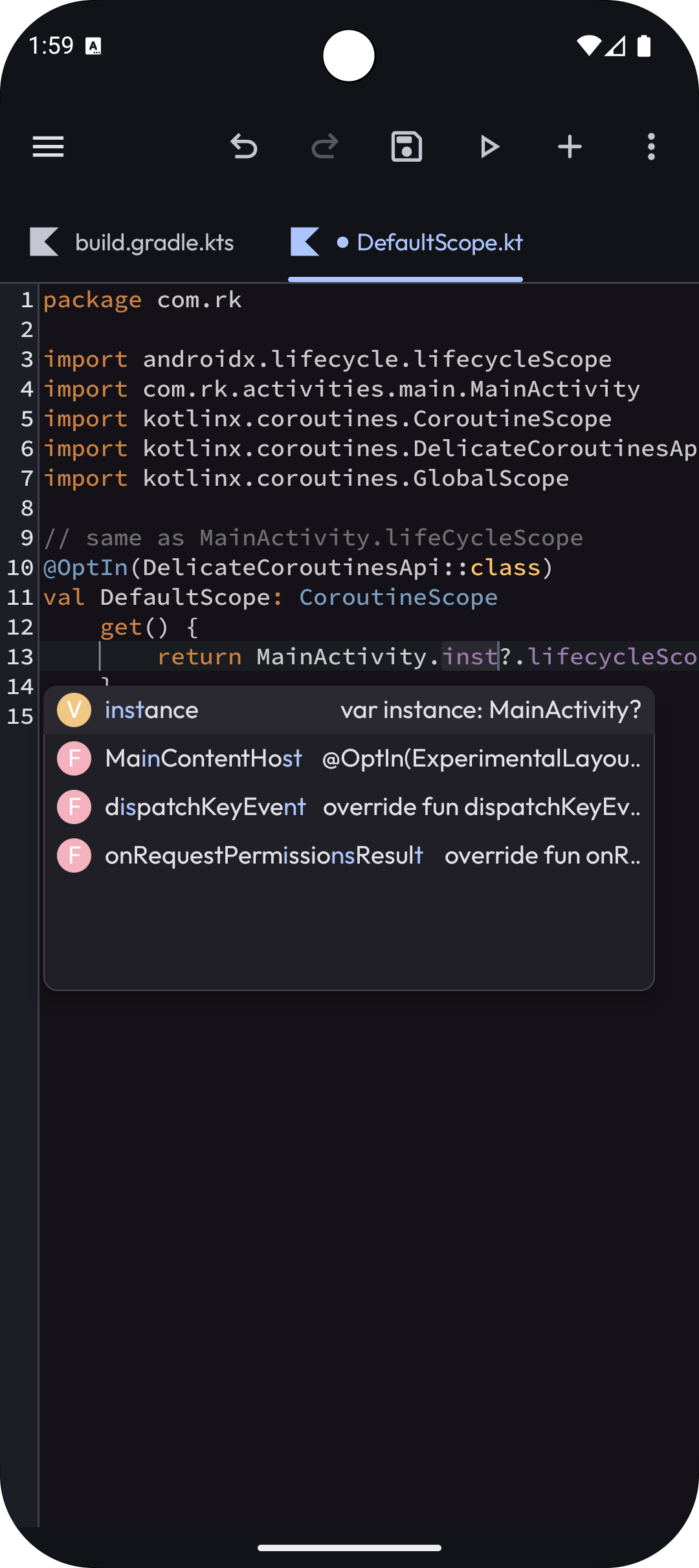Click the GlobalScope import line
The width and height of the screenshot is (699, 1568).
coord(306,479)
